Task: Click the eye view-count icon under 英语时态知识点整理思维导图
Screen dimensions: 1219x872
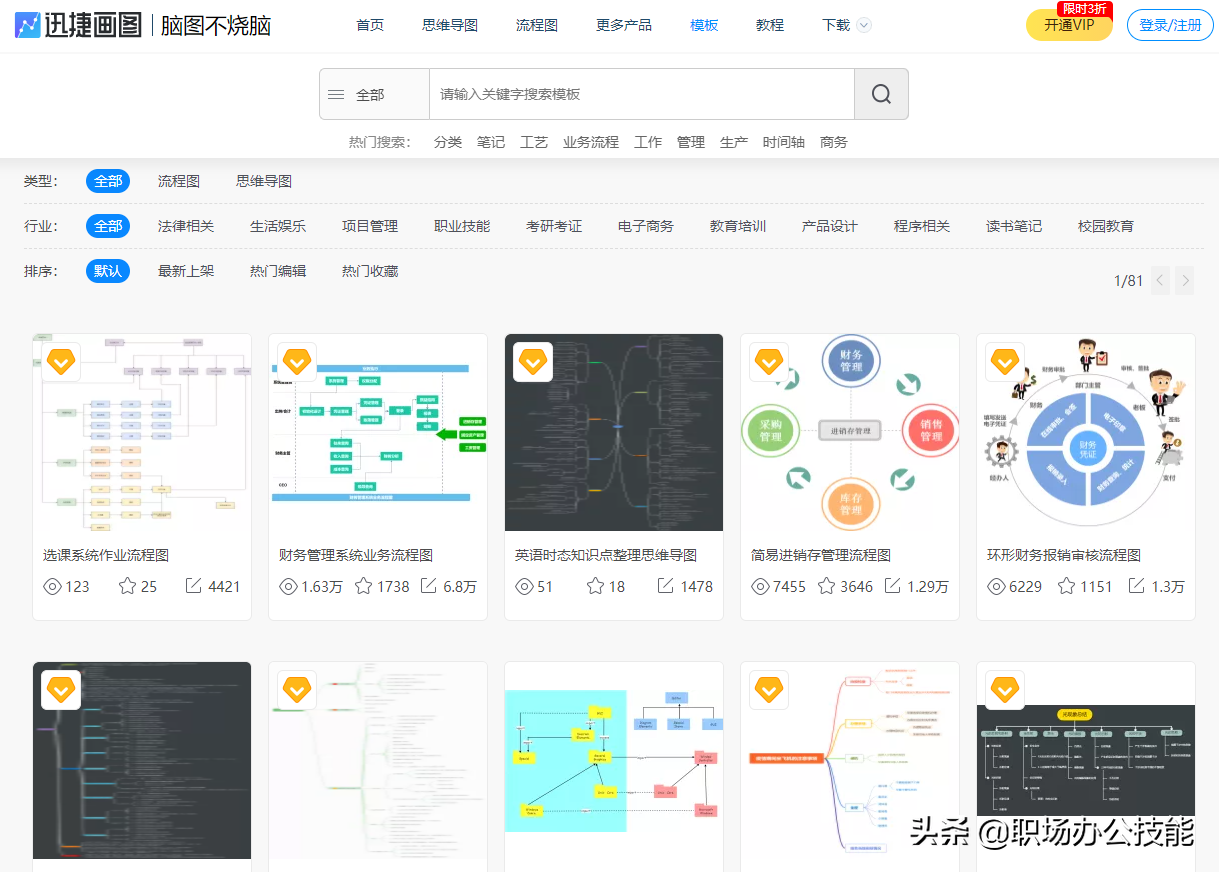Action: tap(524, 587)
